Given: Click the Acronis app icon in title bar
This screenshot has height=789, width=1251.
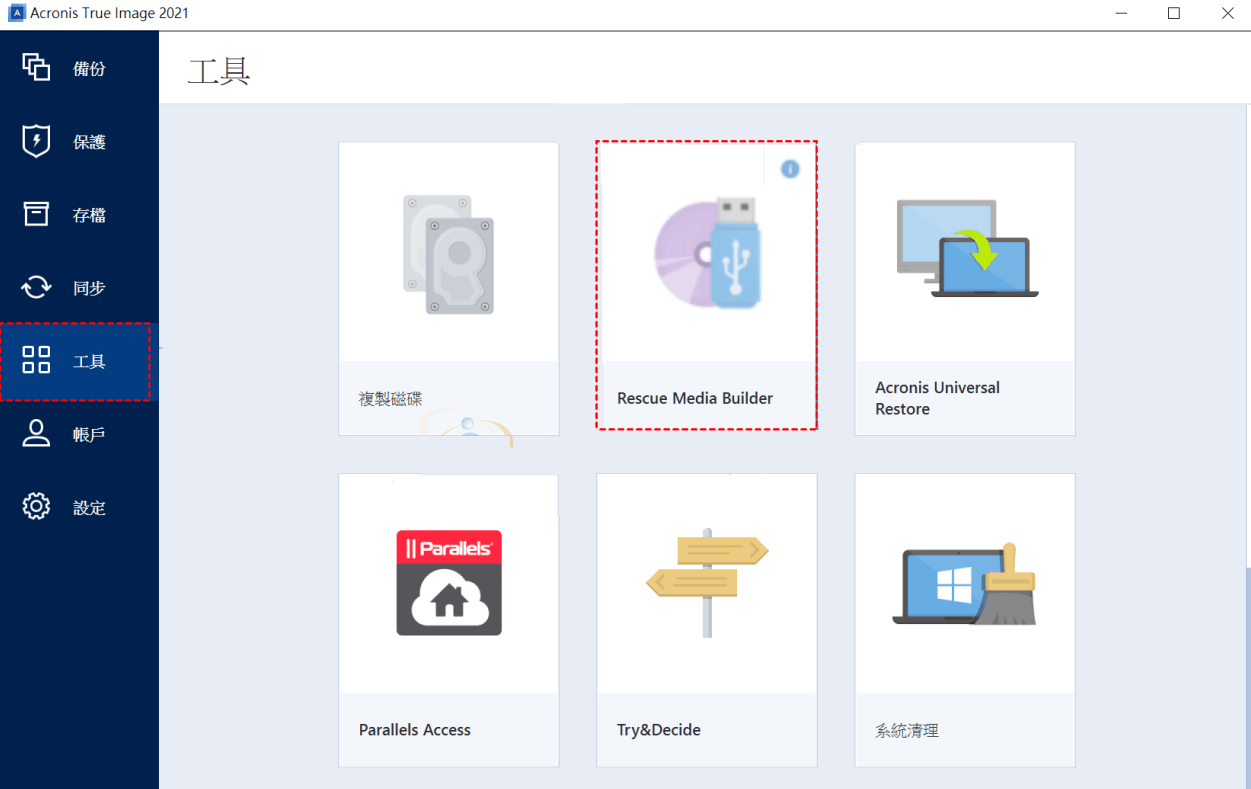Looking at the screenshot, I should [16, 13].
